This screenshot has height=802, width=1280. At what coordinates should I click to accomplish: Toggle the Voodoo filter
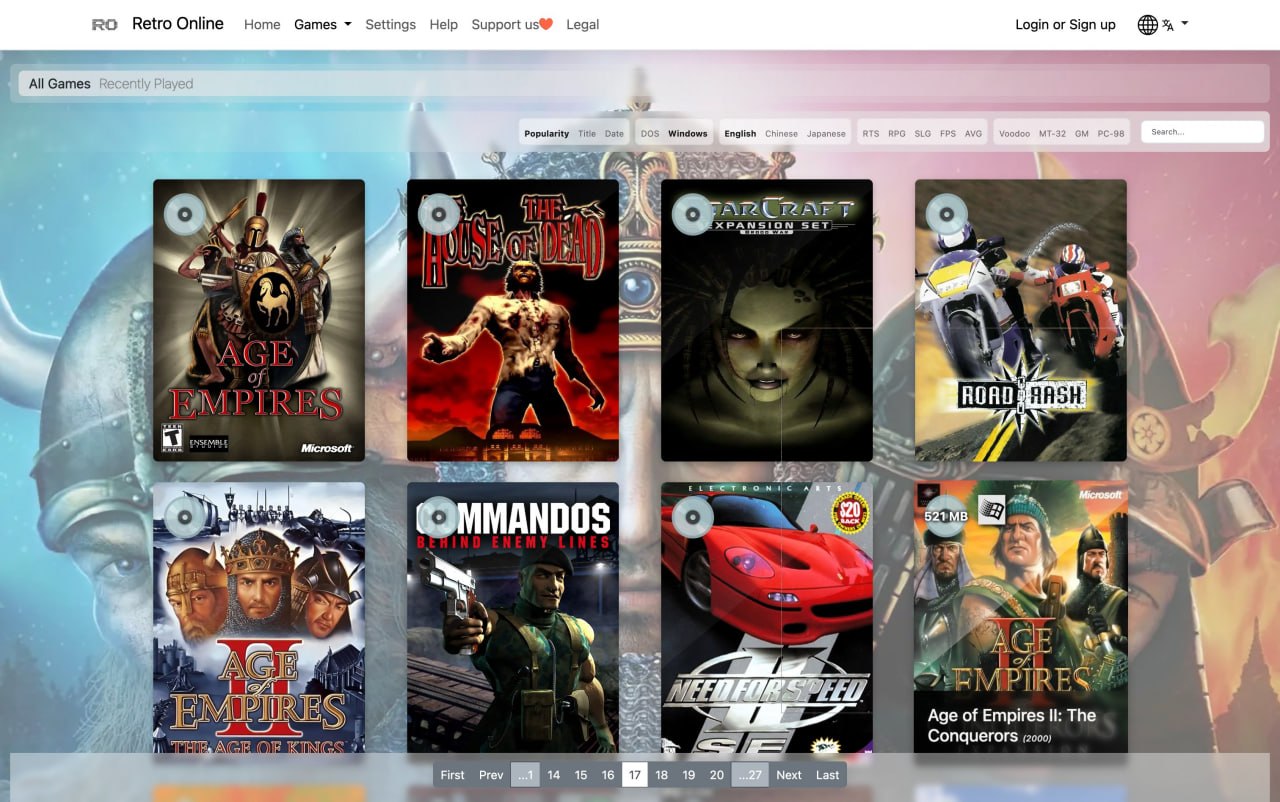click(x=1015, y=133)
